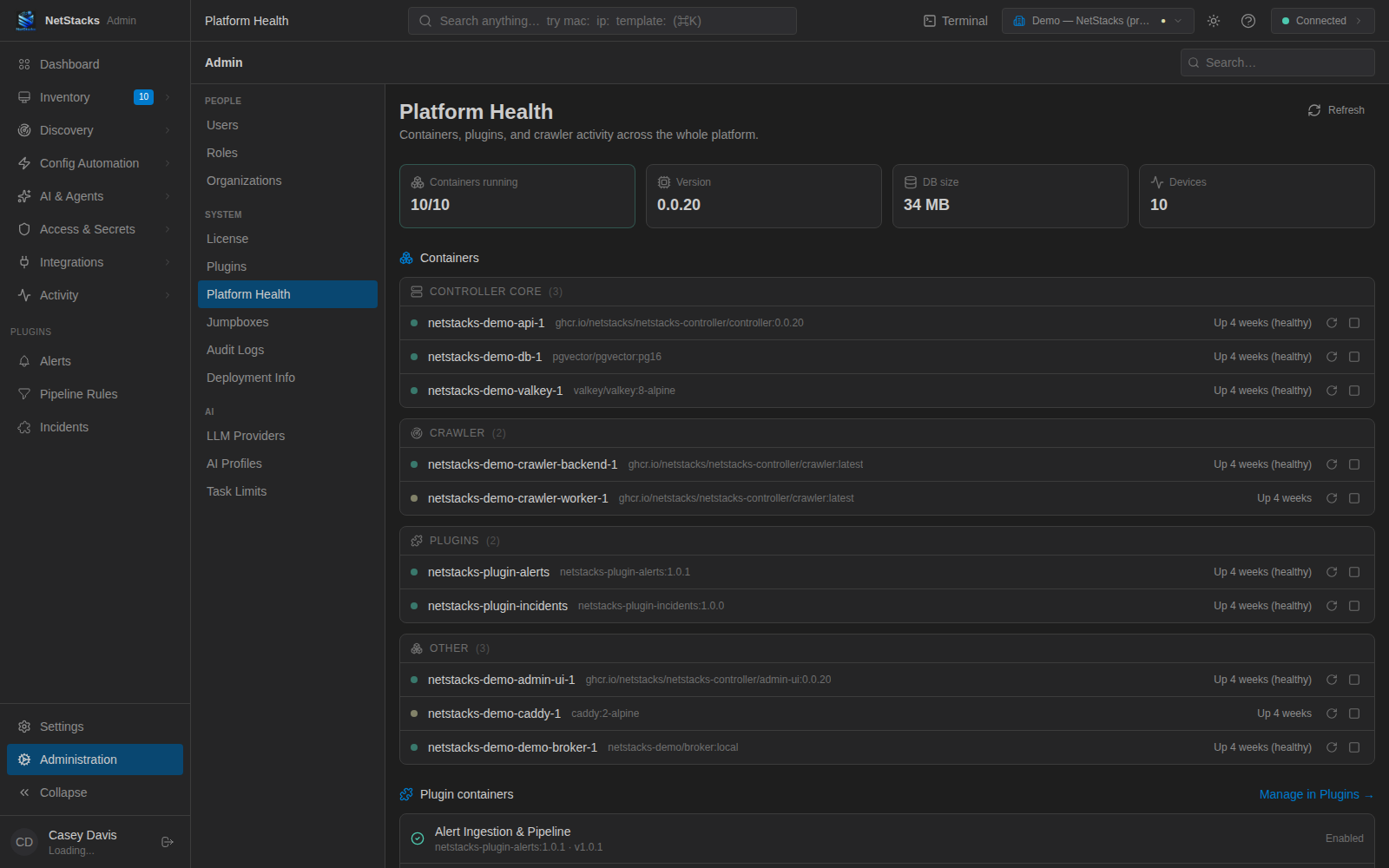The height and width of the screenshot is (868, 1389).
Task: Open the help icon in top bar
Action: point(1248,21)
